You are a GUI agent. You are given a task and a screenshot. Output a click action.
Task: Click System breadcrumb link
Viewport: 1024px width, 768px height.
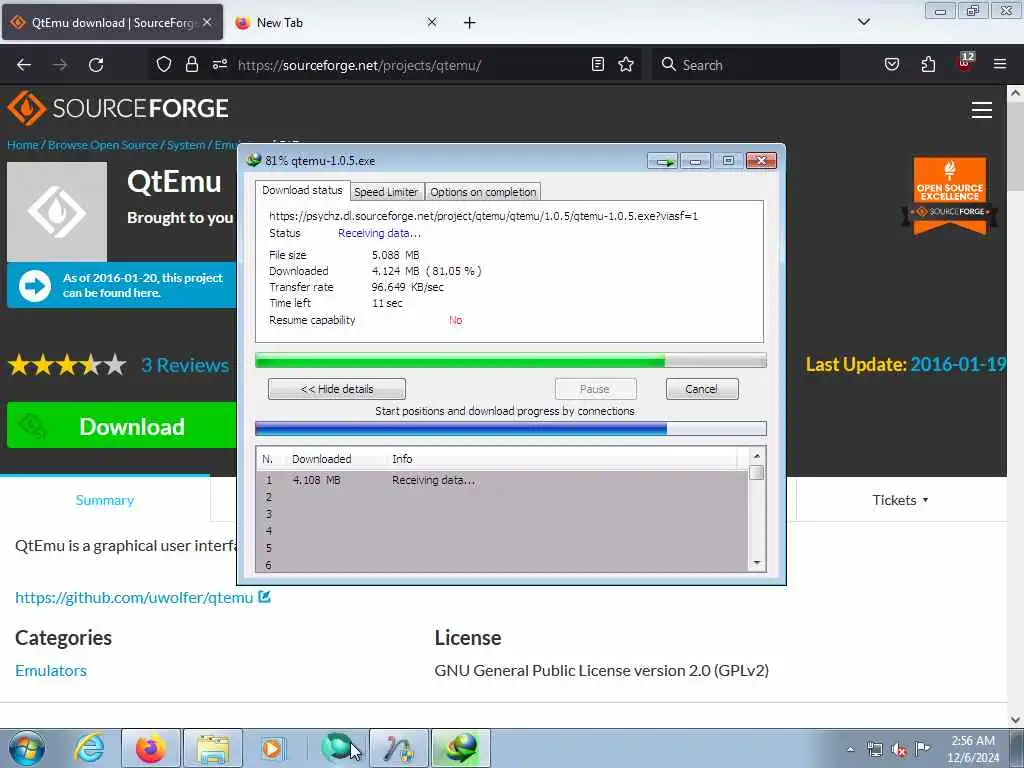coord(186,145)
